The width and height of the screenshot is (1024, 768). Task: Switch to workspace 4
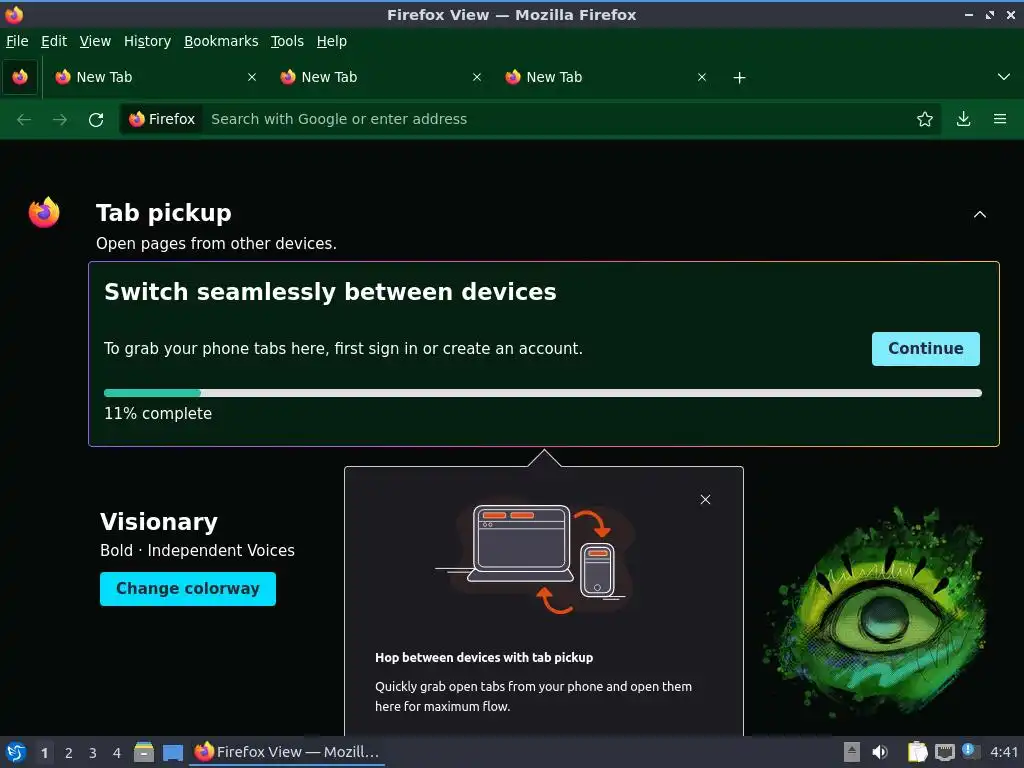point(117,753)
